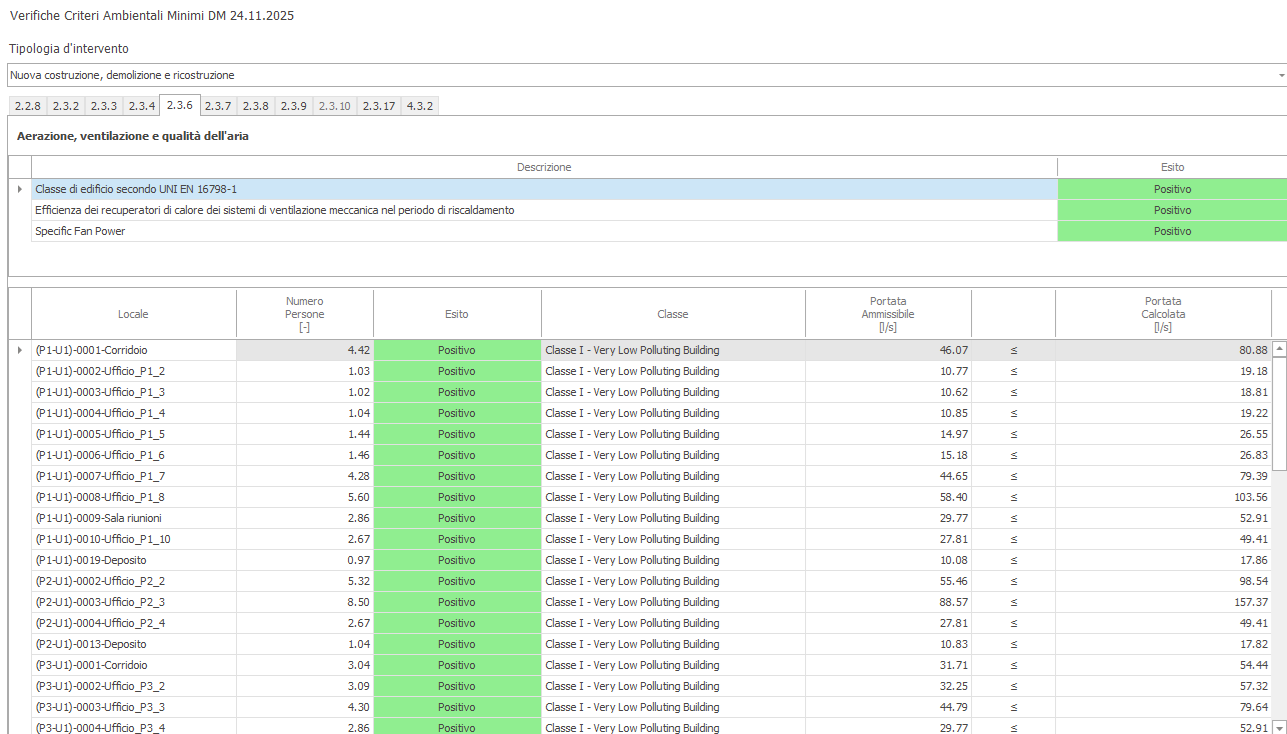The image size is (1287, 734).
Task: Click the Classe column header
Action: (x=672, y=314)
